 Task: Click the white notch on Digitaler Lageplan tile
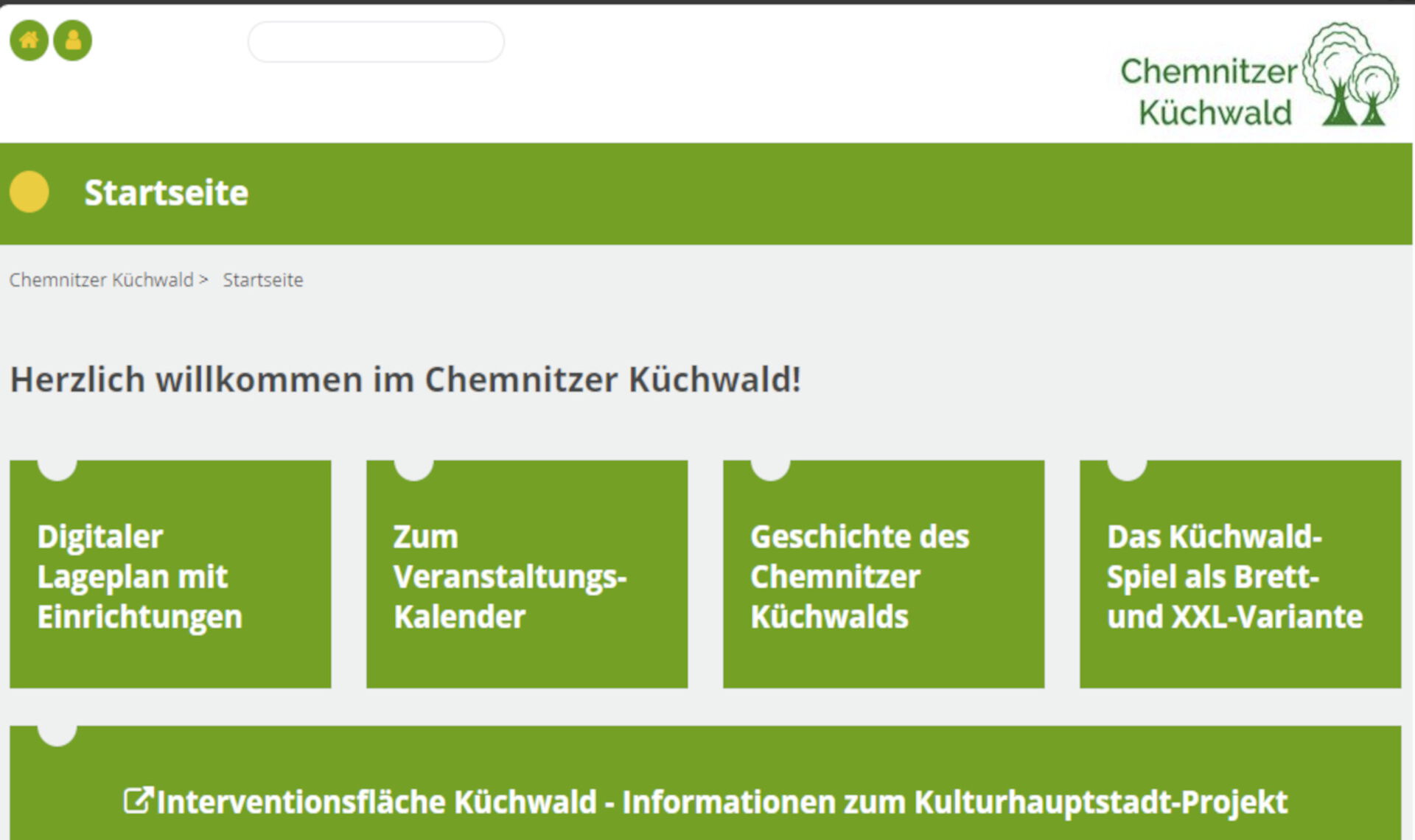(x=57, y=469)
